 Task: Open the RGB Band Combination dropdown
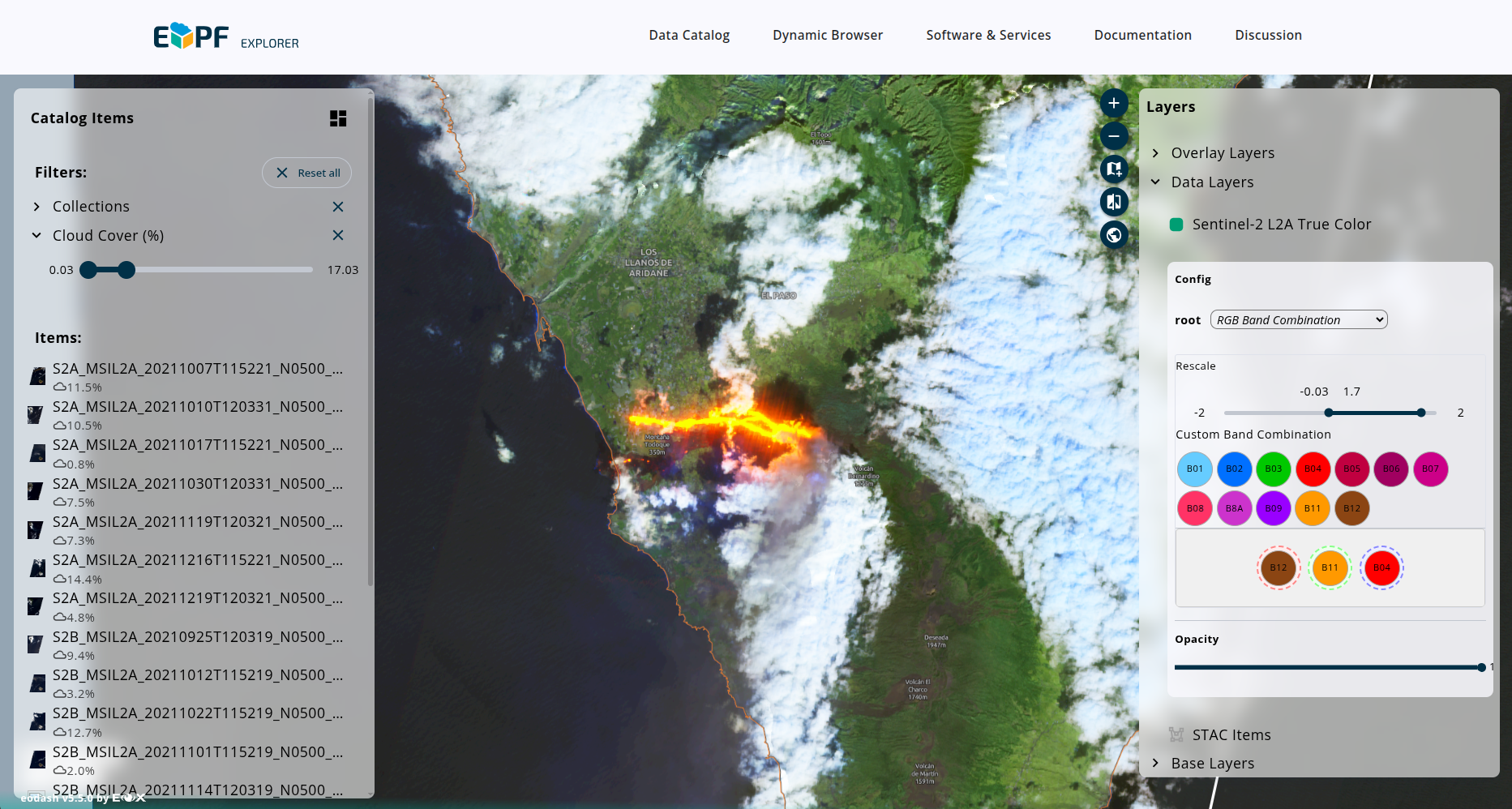[x=1298, y=319]
